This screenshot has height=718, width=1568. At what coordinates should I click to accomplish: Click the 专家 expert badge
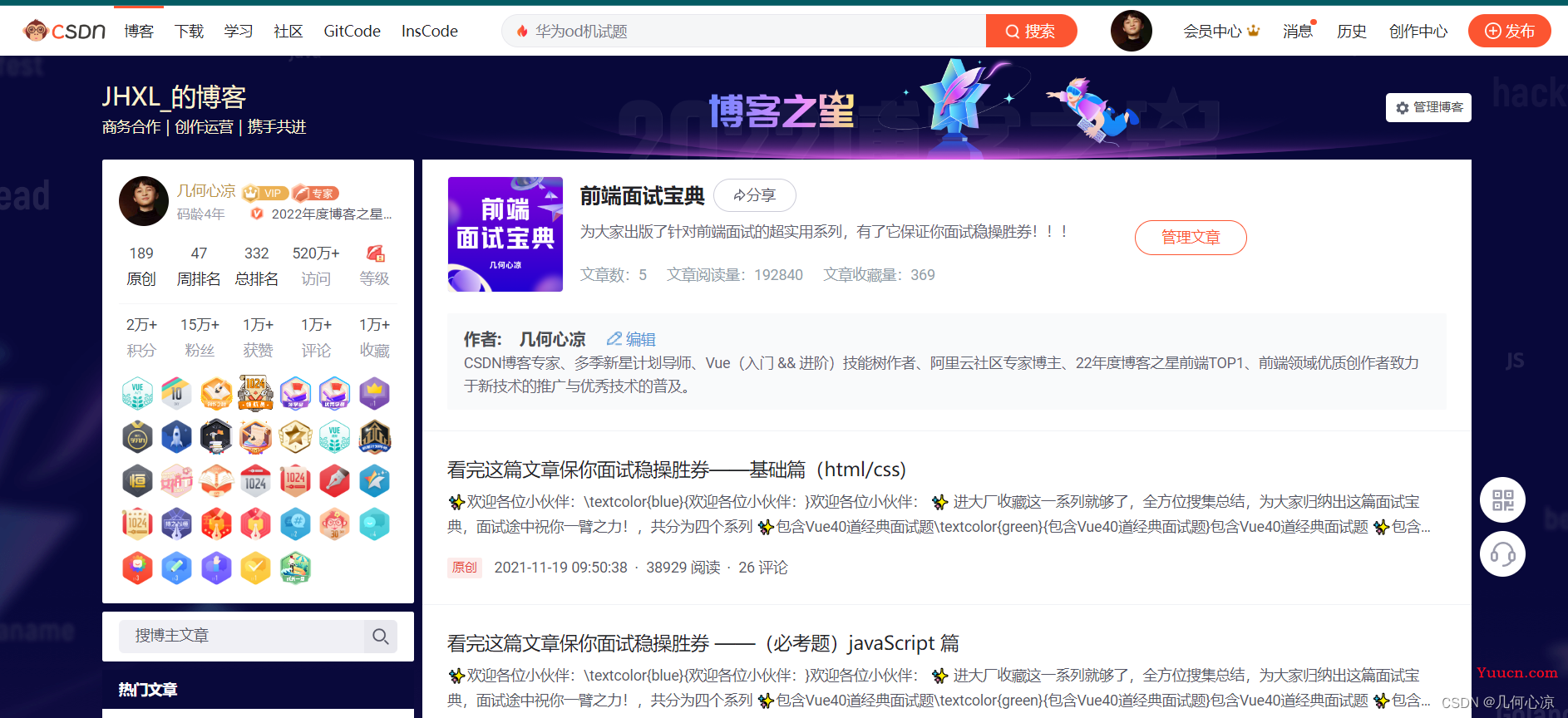coord(315,193)
